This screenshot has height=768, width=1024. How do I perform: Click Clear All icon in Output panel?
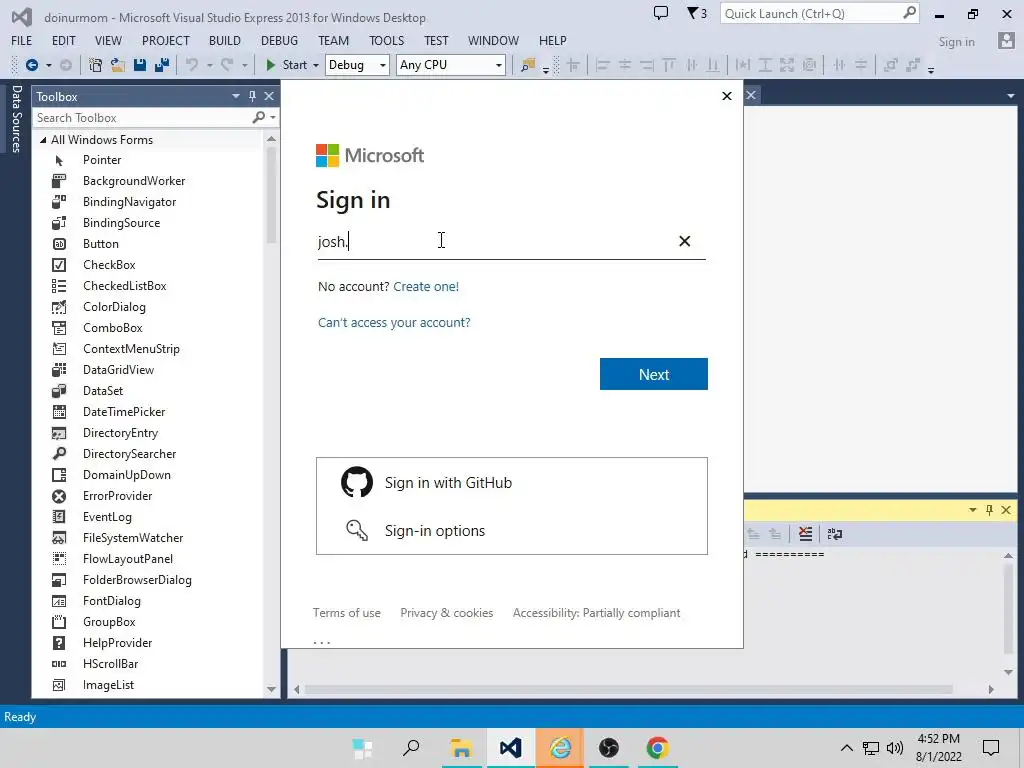coord(805,534)
